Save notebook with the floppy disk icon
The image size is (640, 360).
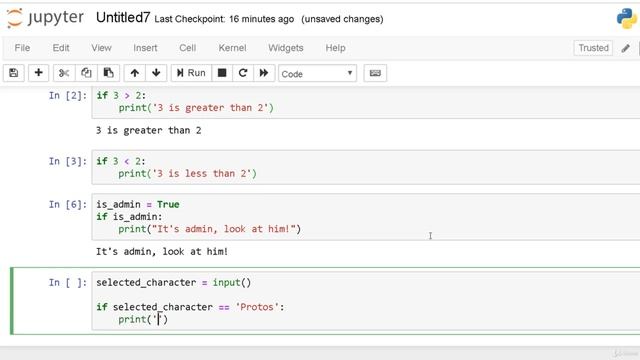click(x=13, y=73)
